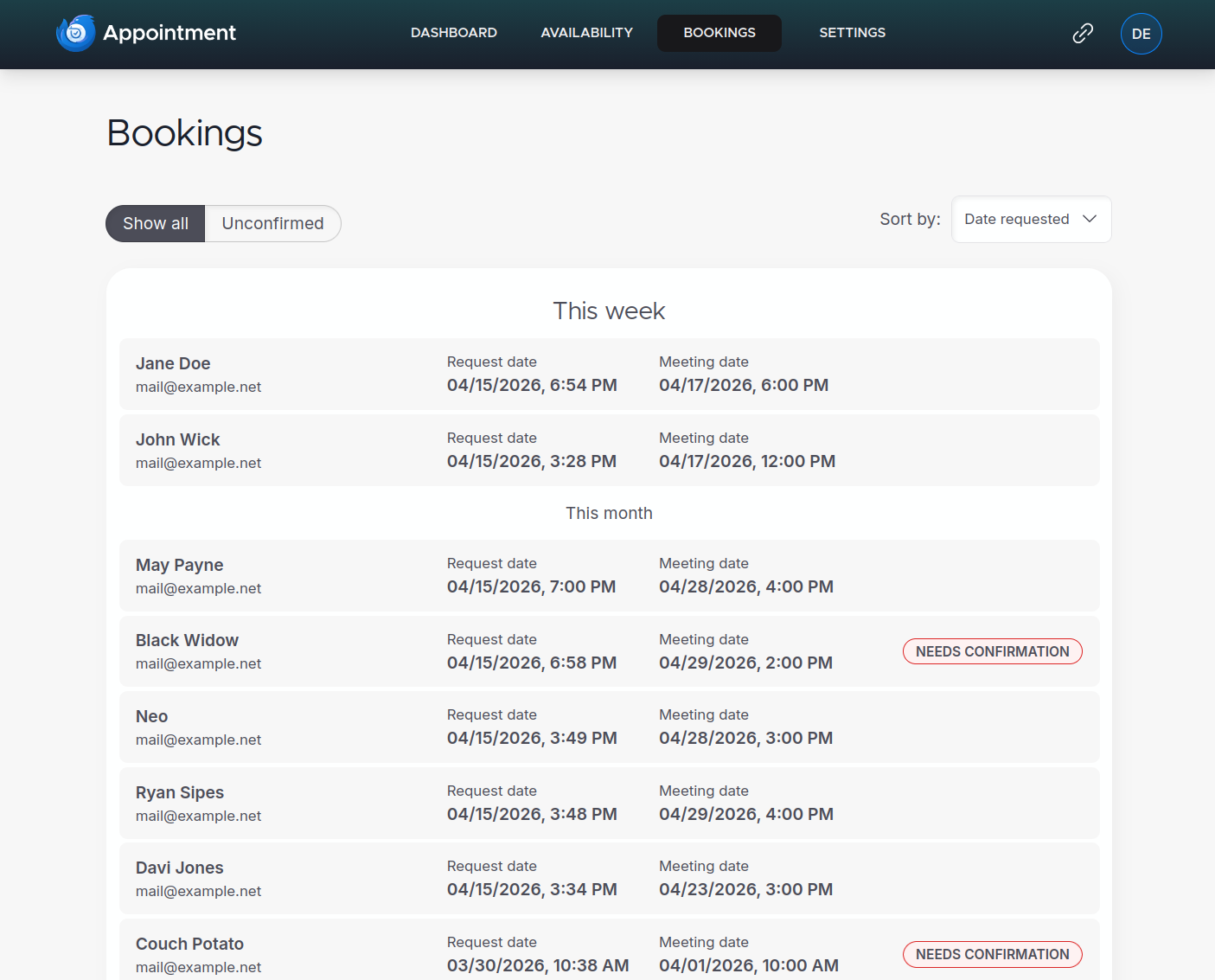Open the DE user avatar menu

[1141, 34]
